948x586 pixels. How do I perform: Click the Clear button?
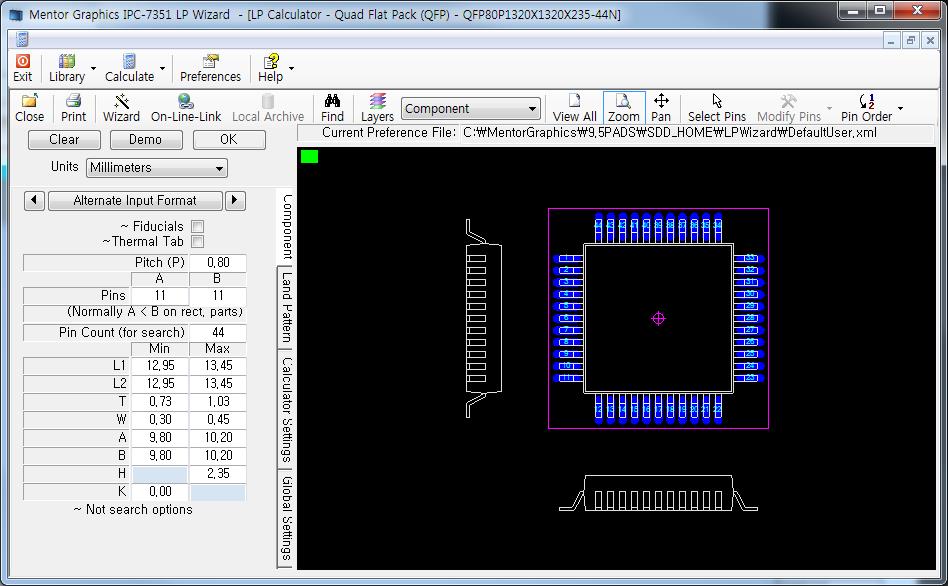coord(64,140)
